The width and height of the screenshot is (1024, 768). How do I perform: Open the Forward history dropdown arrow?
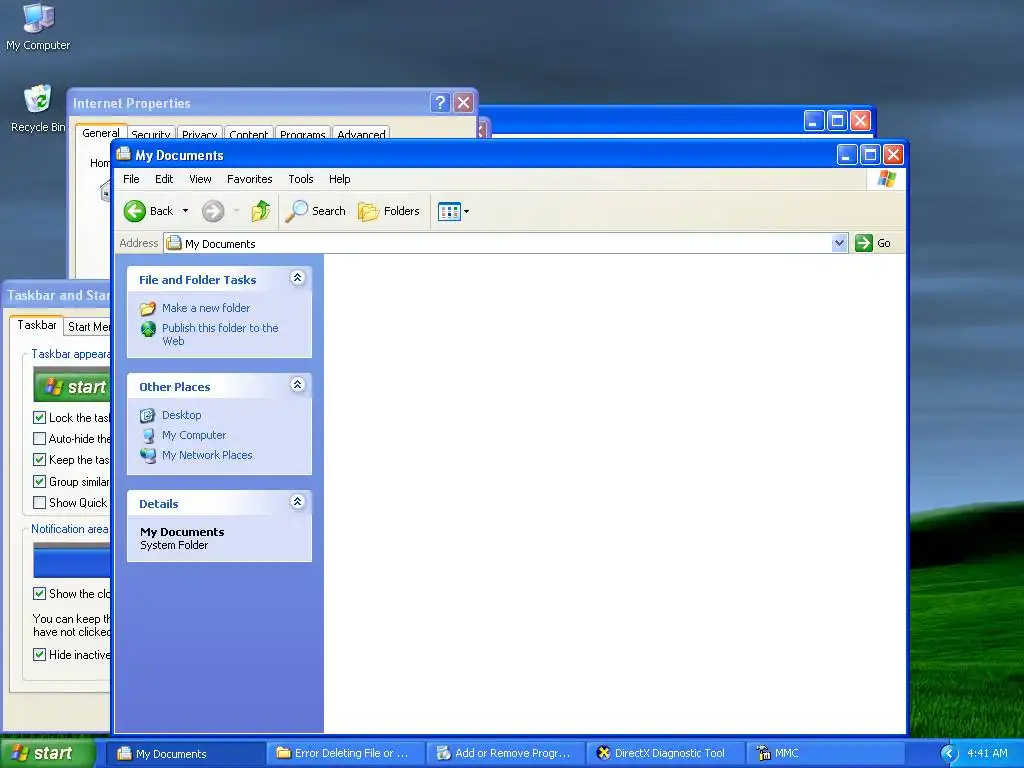click(x=236, y=211)
